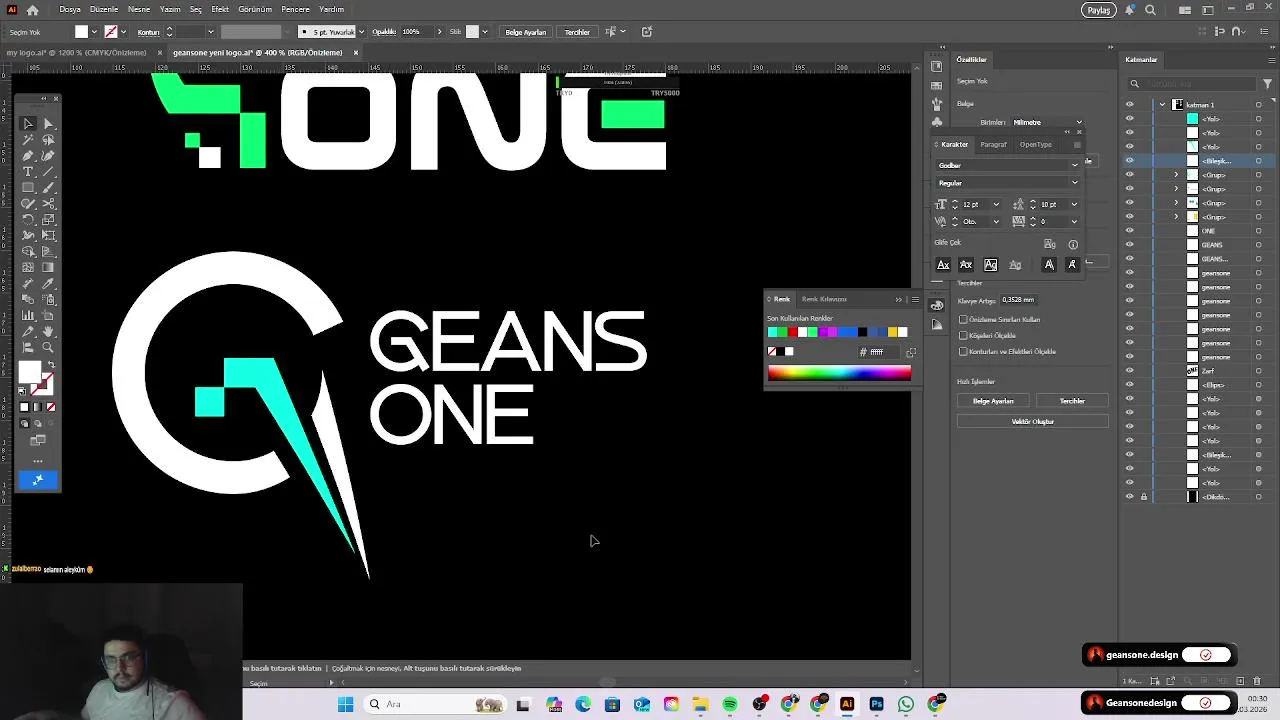
Task: Open the 5 pt. Yuvarlak brush dropdown
Action: point(361,32)
